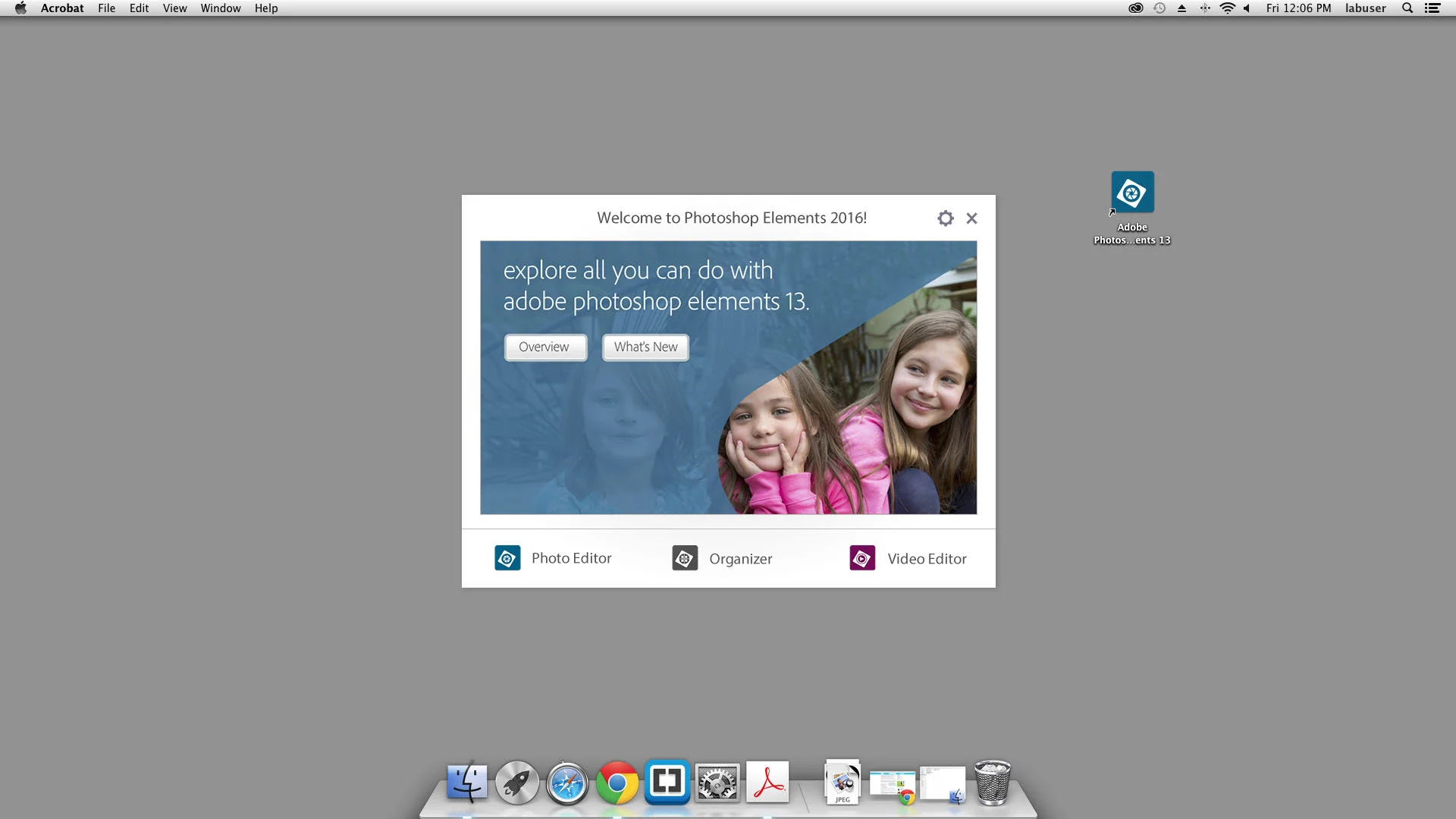
Task: Open System Preferences in the Dock
Action: (x=717, y=783)
